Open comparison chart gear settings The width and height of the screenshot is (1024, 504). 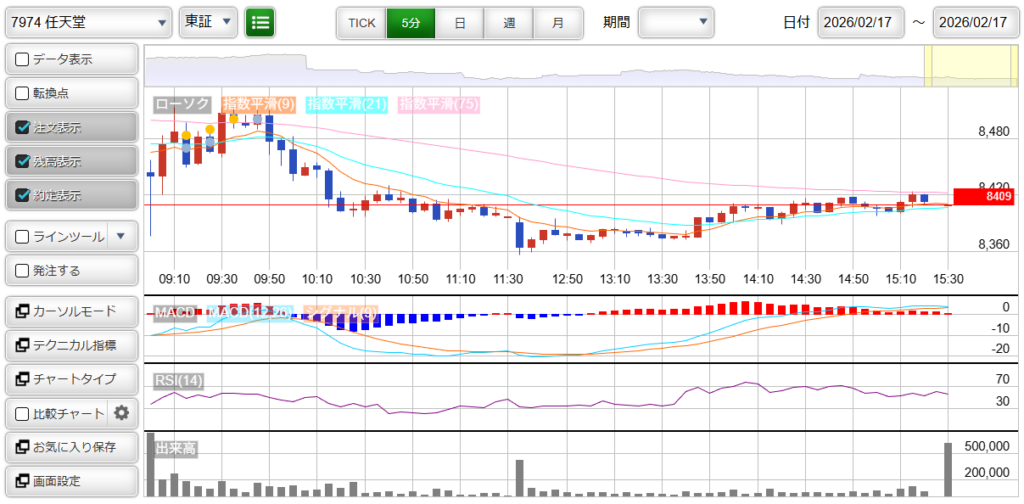coord(122,413)
